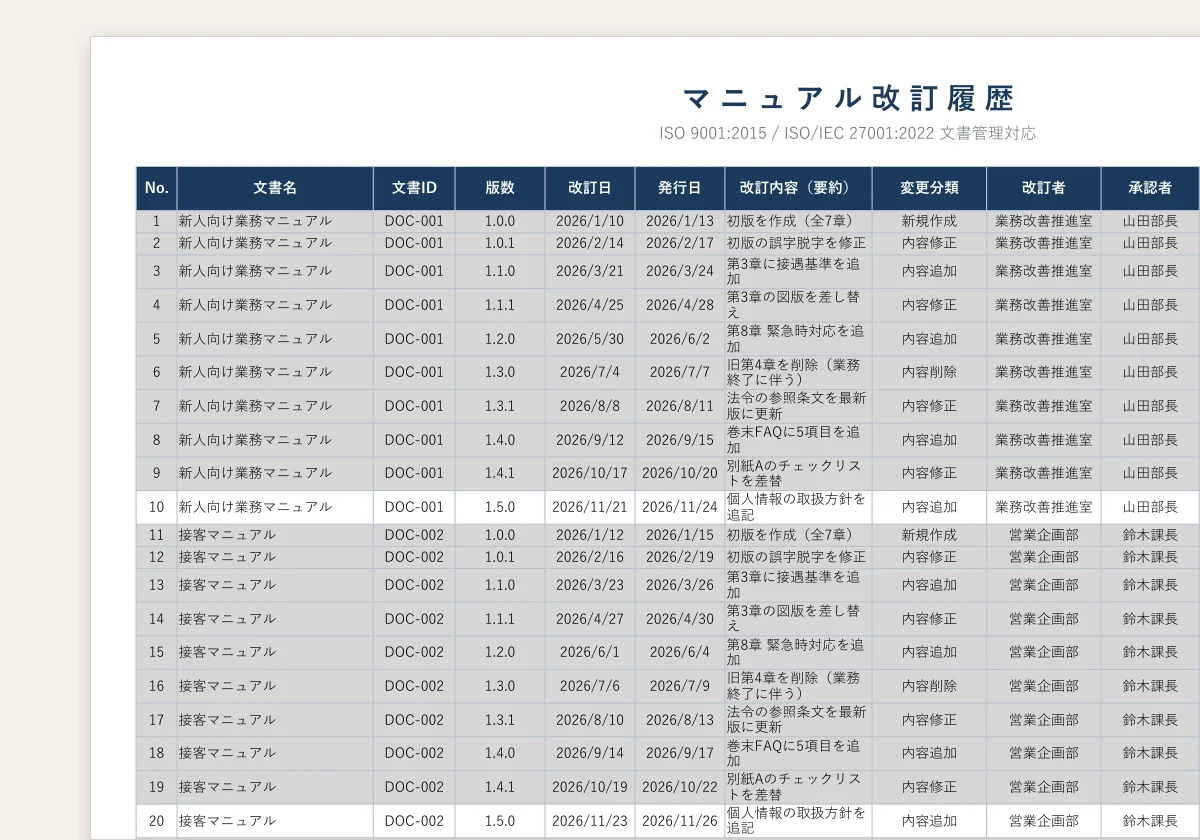Click the No. column header
The image size is (1200, 840).
point(157,188)
